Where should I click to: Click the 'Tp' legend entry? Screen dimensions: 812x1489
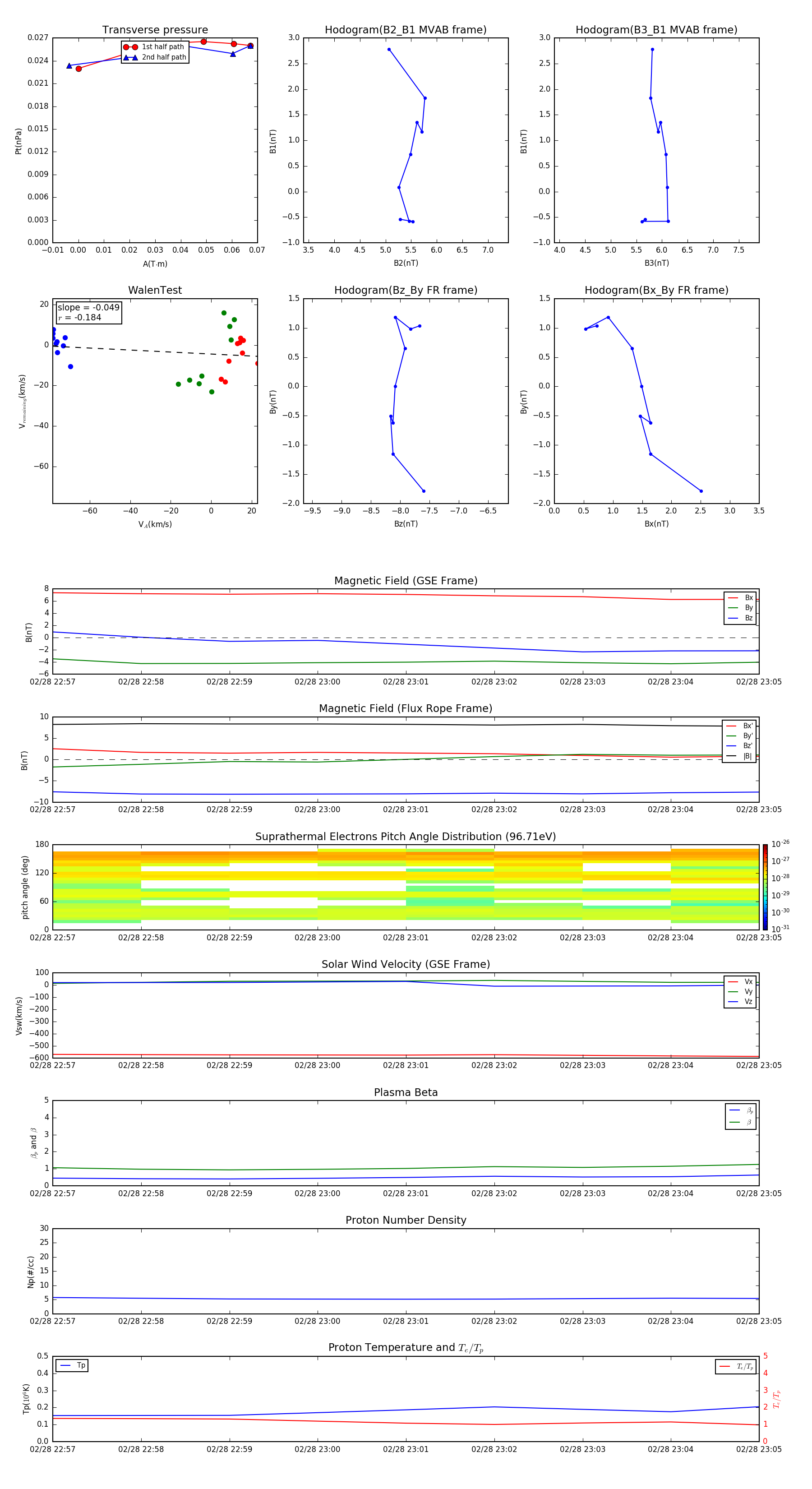(72, 1365)
